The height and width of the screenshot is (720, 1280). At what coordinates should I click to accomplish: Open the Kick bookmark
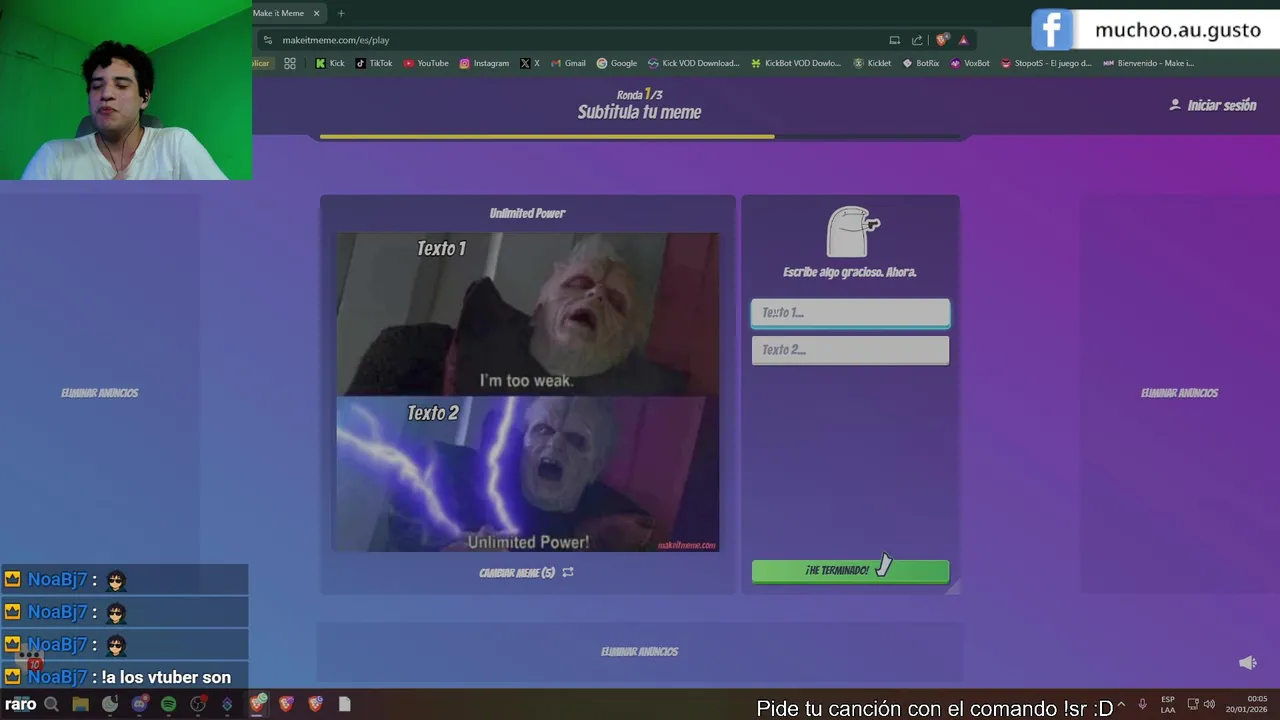[x=329, y=63]
